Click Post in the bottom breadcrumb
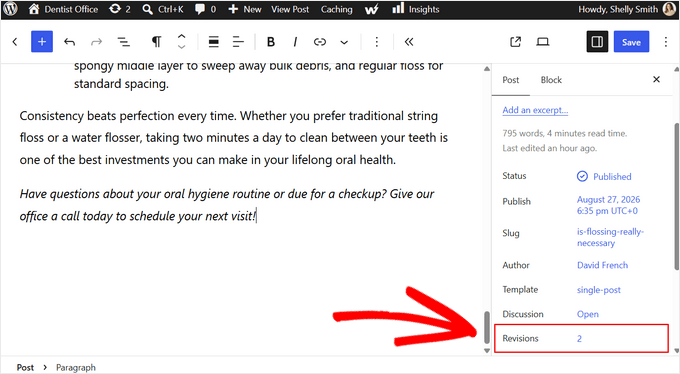 coord(25,367)
